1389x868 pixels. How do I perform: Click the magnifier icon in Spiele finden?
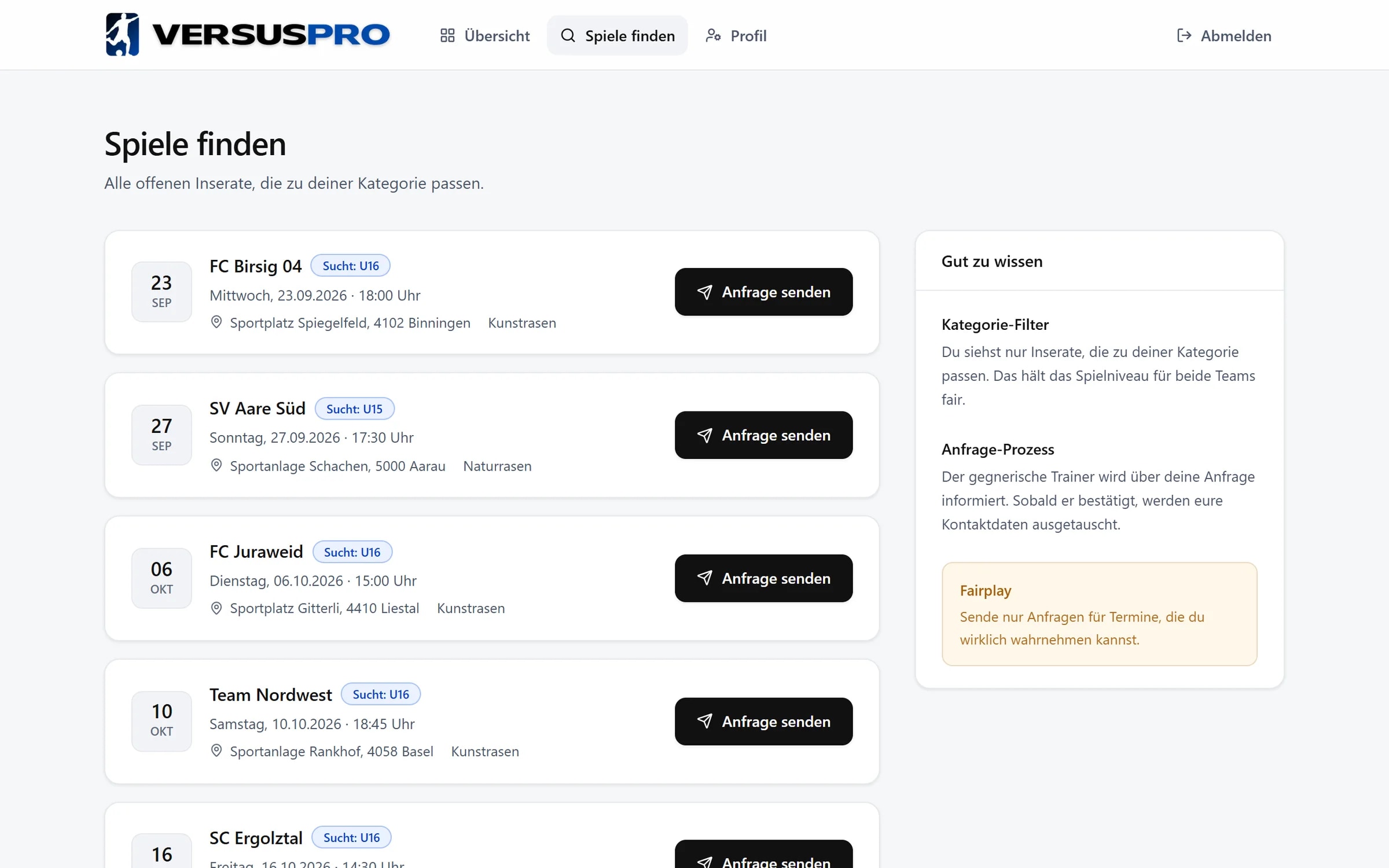(568, 35)
